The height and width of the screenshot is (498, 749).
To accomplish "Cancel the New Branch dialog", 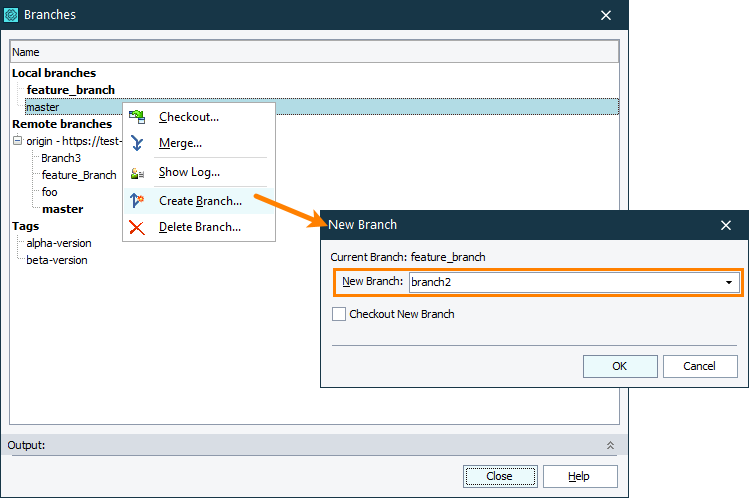I will click(x=700, y=366).
